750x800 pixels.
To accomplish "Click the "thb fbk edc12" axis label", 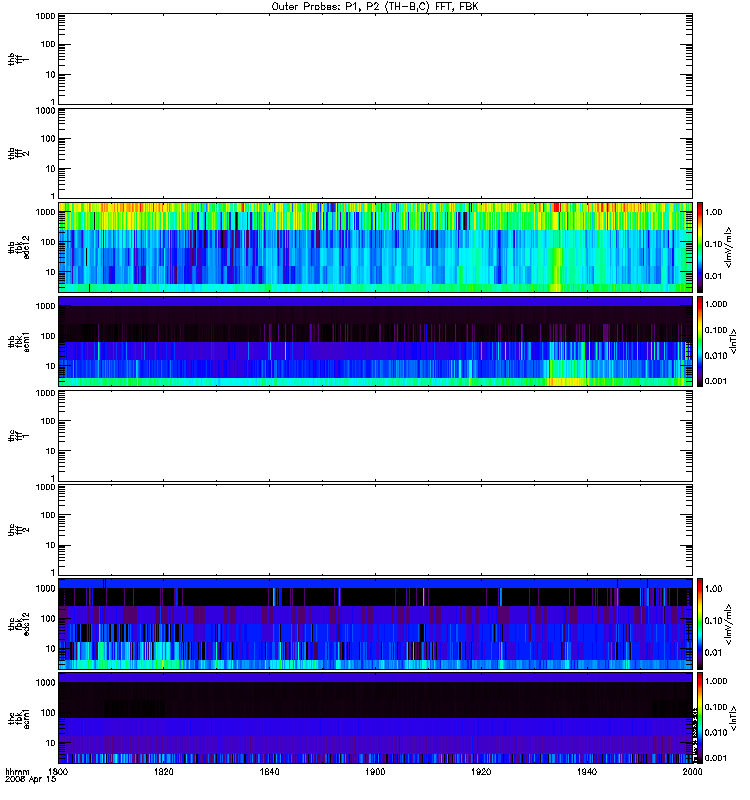I will pyautogui.click(x=18, y=247).
